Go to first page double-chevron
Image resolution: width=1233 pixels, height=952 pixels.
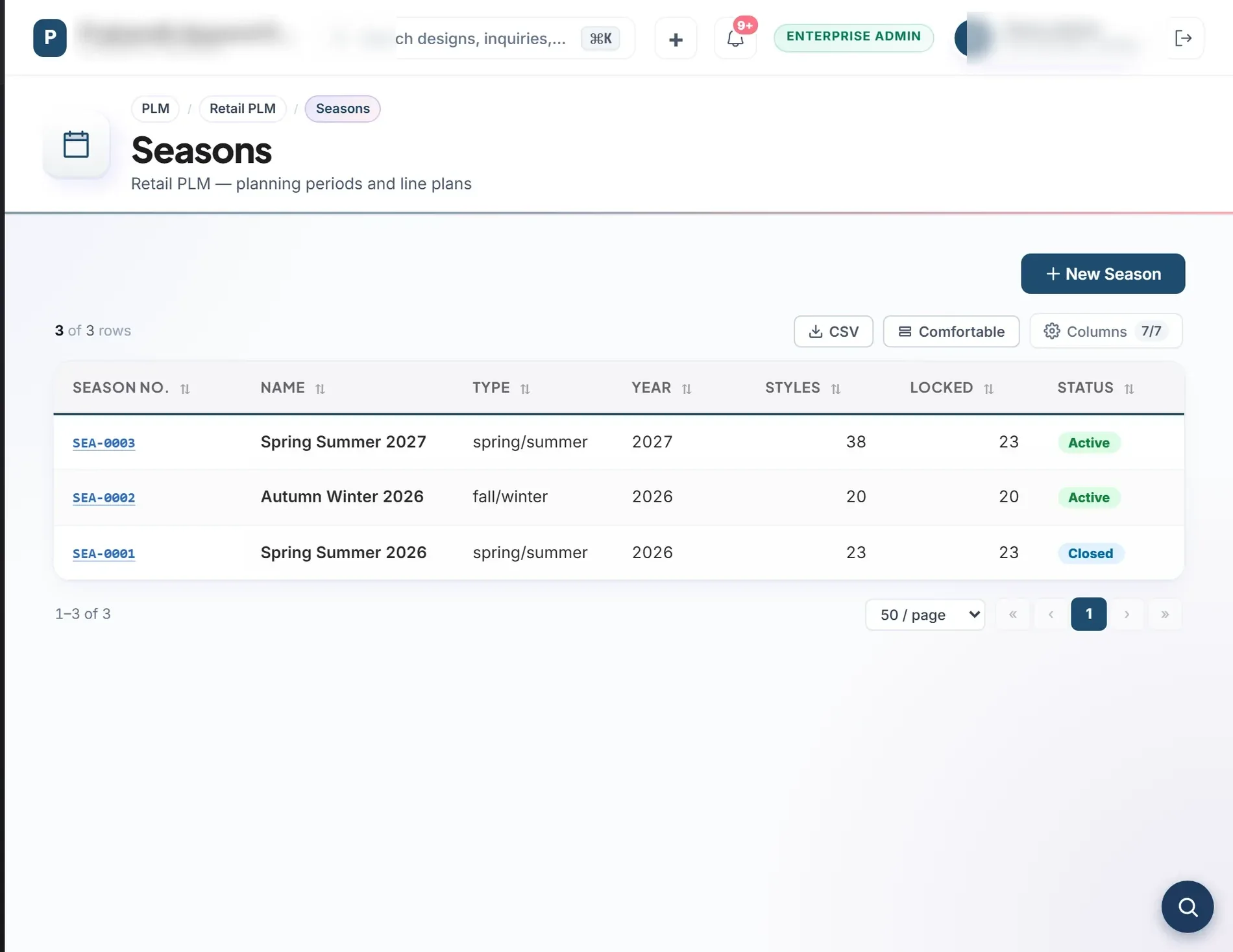pyautogui.click(x=1012, y=614)
